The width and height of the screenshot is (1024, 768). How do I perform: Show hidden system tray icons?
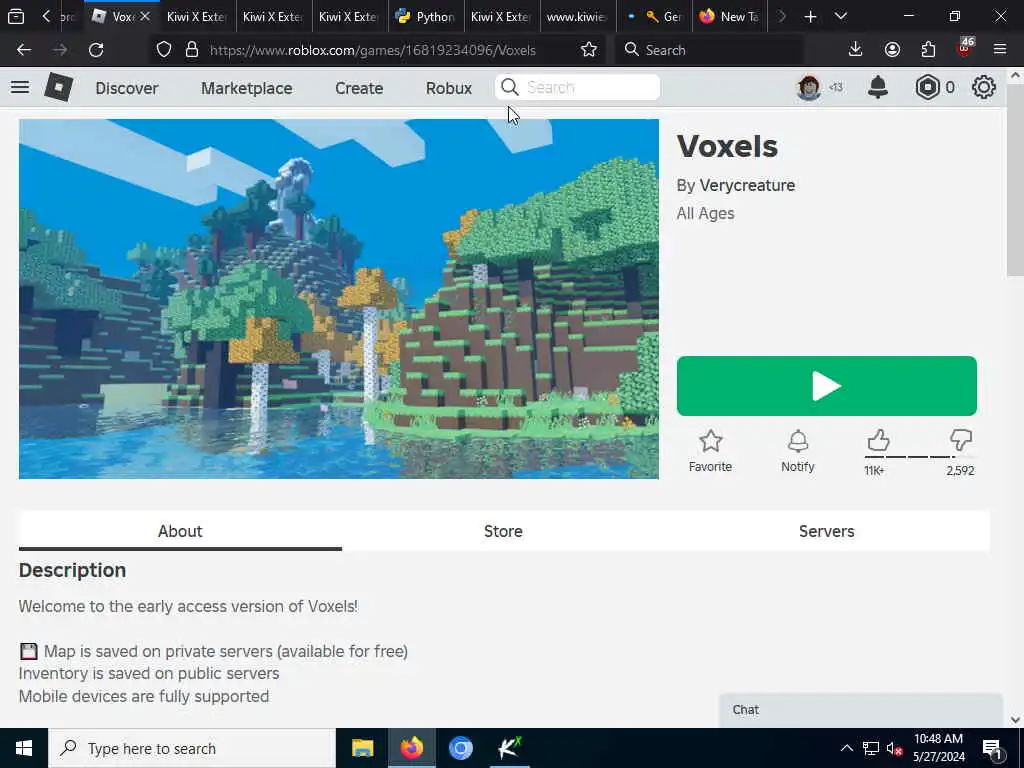click(846, 748)
